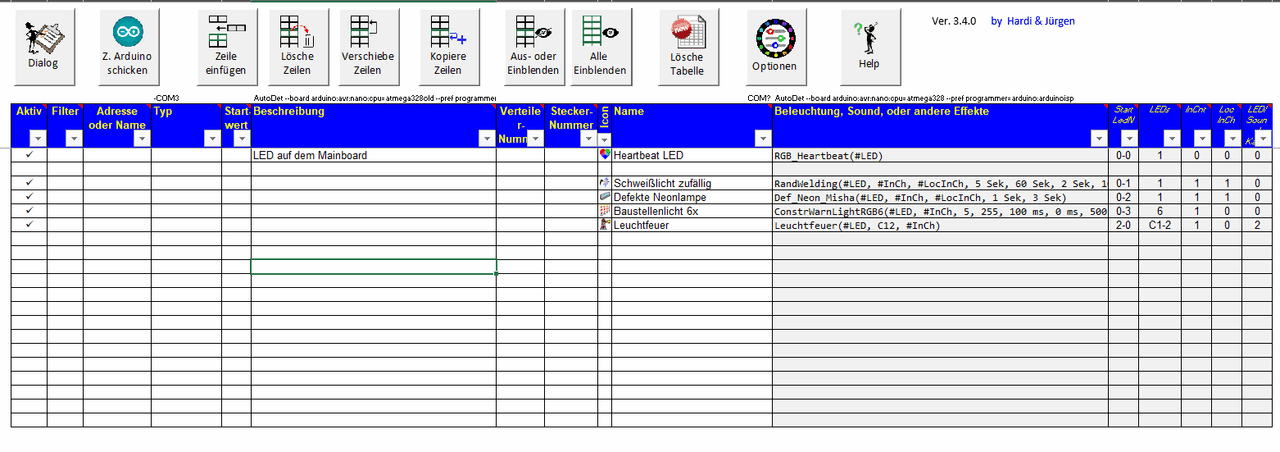The height and width of the screenshot is (452, 1280).
Task: Click the Z. Arduino schicken button
Action: point(128,45)
